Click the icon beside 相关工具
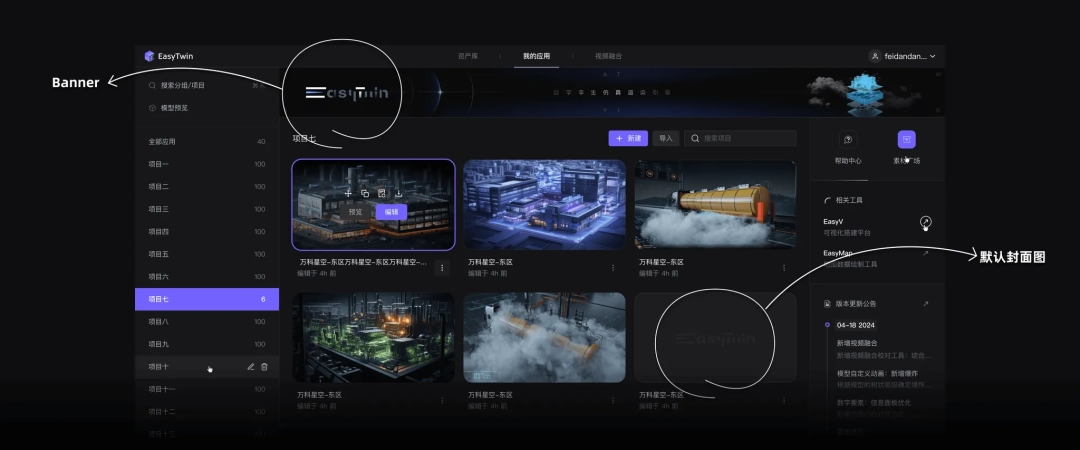This screenshot has width=1080, height=450. click(827, 201)
